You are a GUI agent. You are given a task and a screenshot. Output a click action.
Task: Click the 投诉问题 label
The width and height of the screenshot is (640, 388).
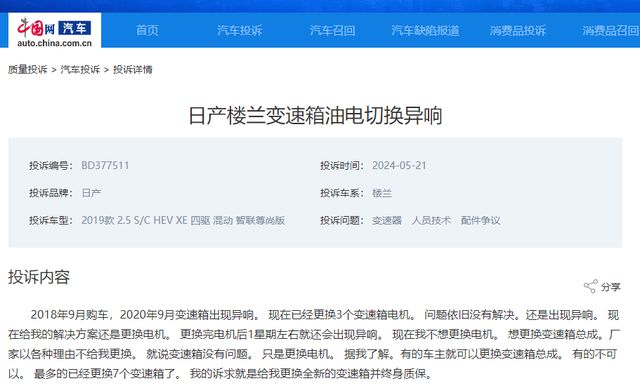tap(342, 220)
